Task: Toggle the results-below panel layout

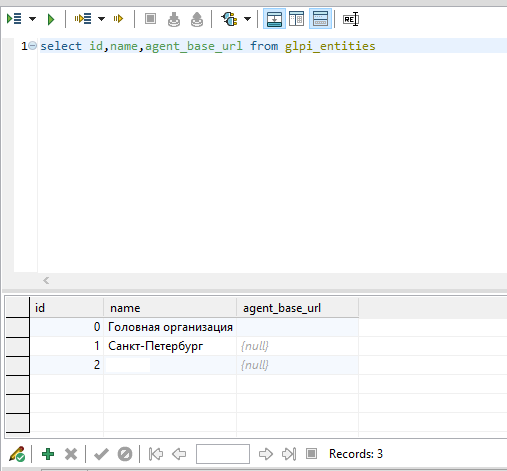Action: pos(274,19)
